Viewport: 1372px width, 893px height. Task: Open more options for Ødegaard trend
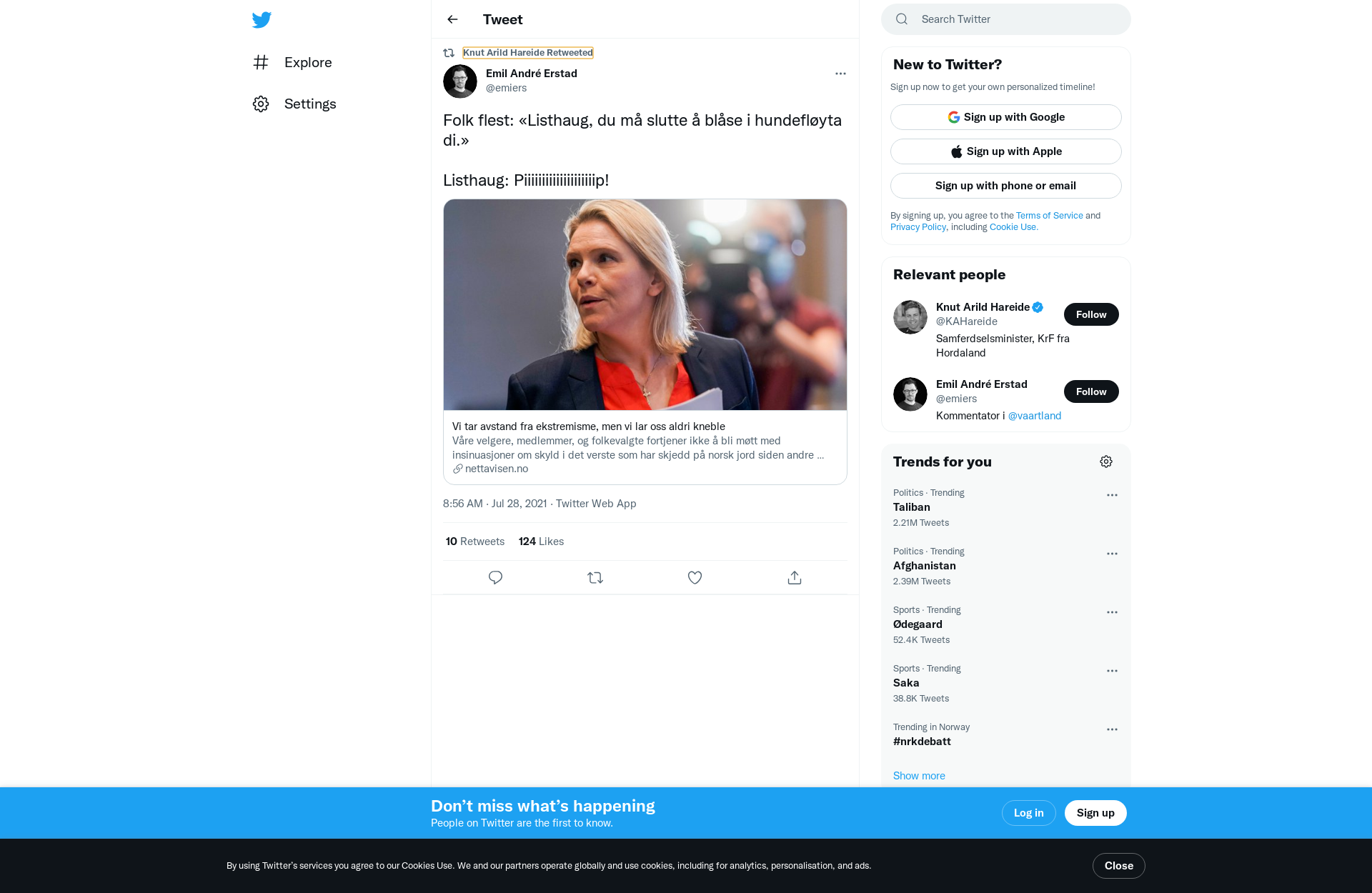[1112, 612]
